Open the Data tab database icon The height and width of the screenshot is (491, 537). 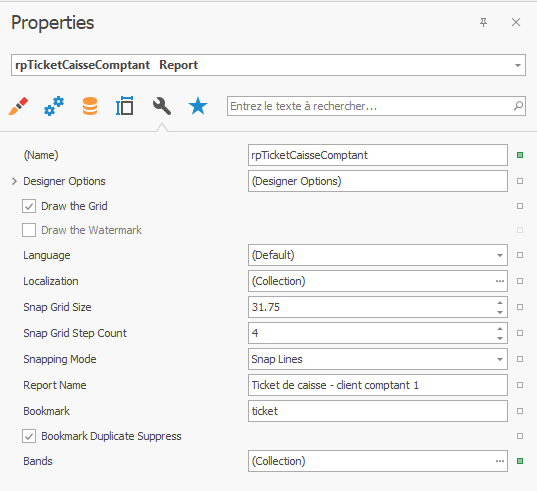coord(90,106)
